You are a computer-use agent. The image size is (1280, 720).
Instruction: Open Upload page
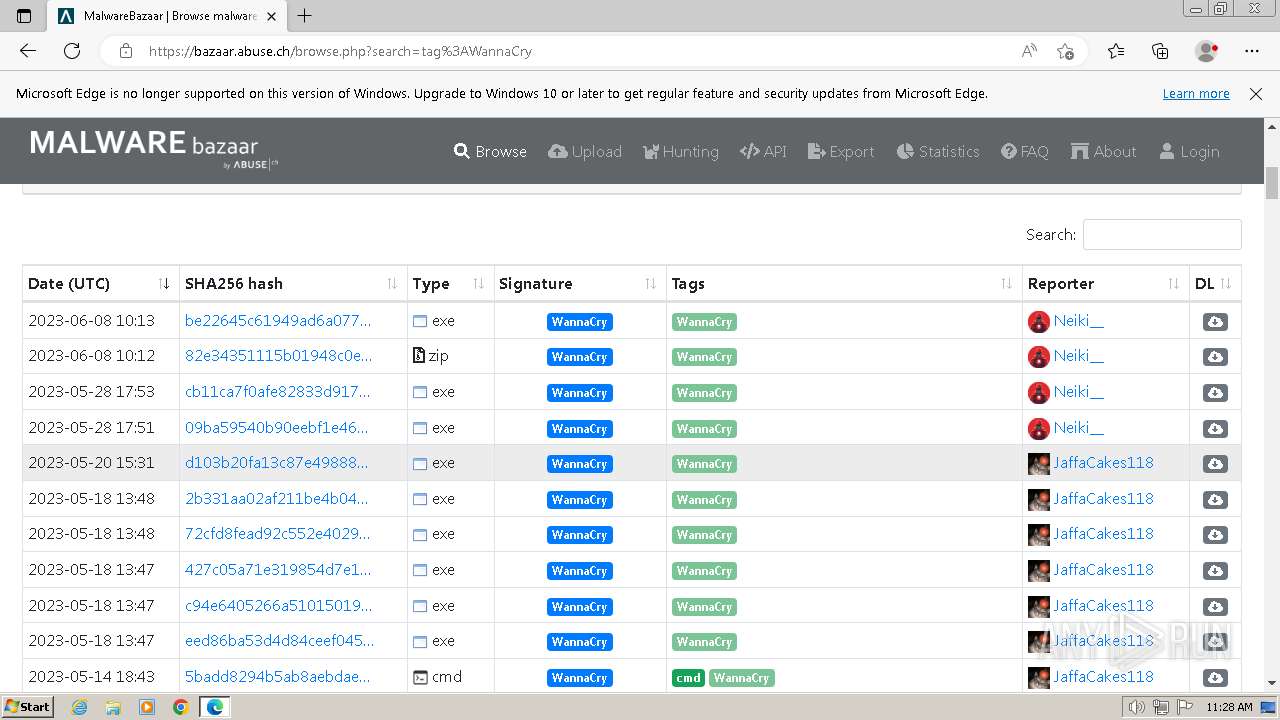coord(585,152)
